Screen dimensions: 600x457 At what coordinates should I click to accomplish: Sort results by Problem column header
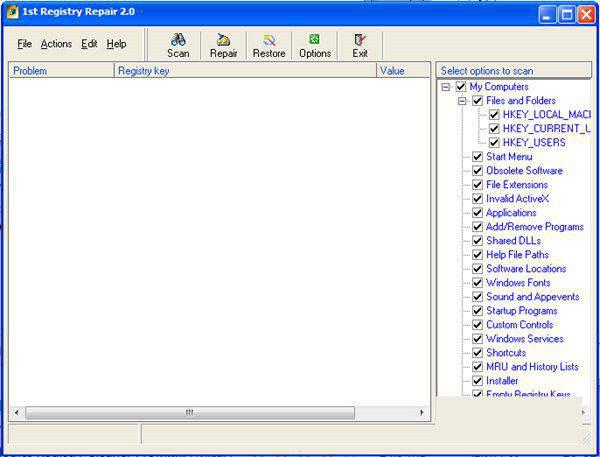[x=61, y=71]
